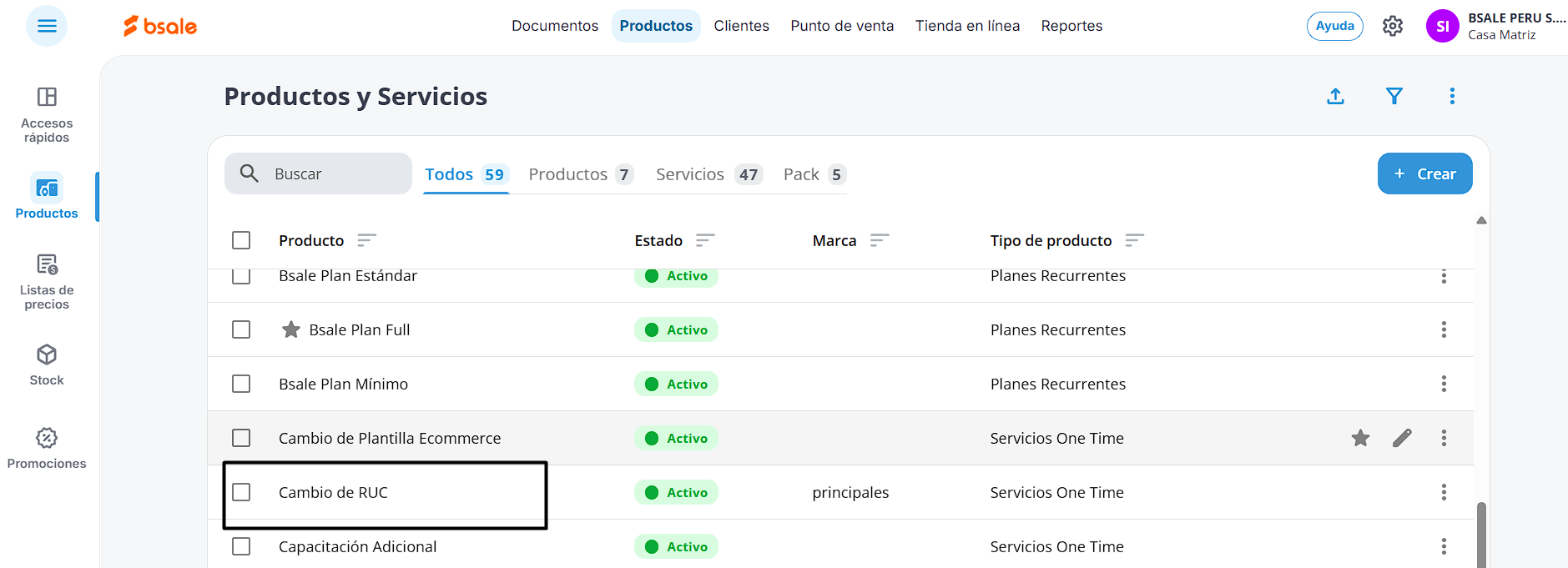Click the Crear button
1568x568 pixels.
click(x=1424, y=173)
